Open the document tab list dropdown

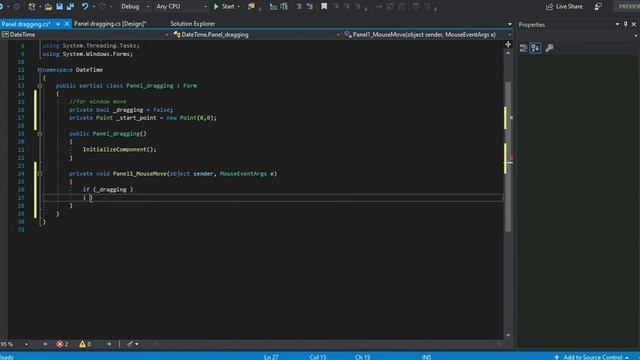pos(509,24)
